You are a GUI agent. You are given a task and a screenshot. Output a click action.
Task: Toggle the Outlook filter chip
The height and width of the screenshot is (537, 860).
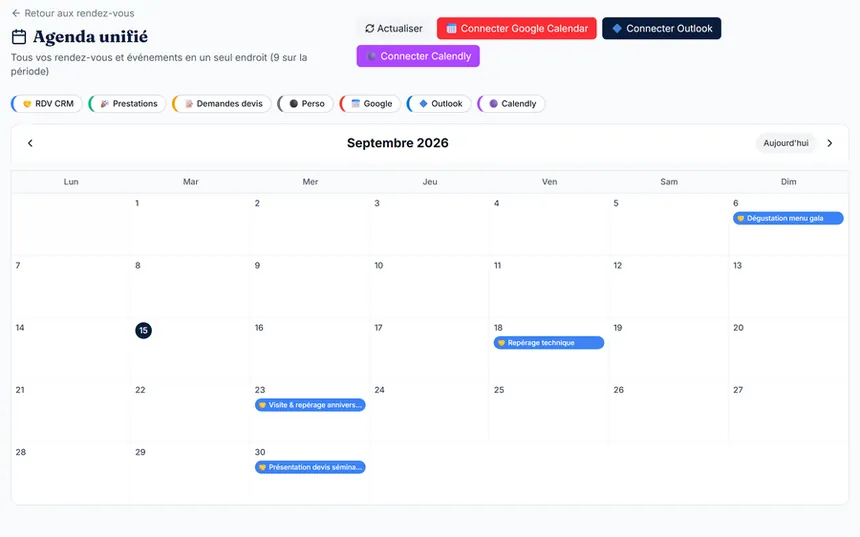439,104
